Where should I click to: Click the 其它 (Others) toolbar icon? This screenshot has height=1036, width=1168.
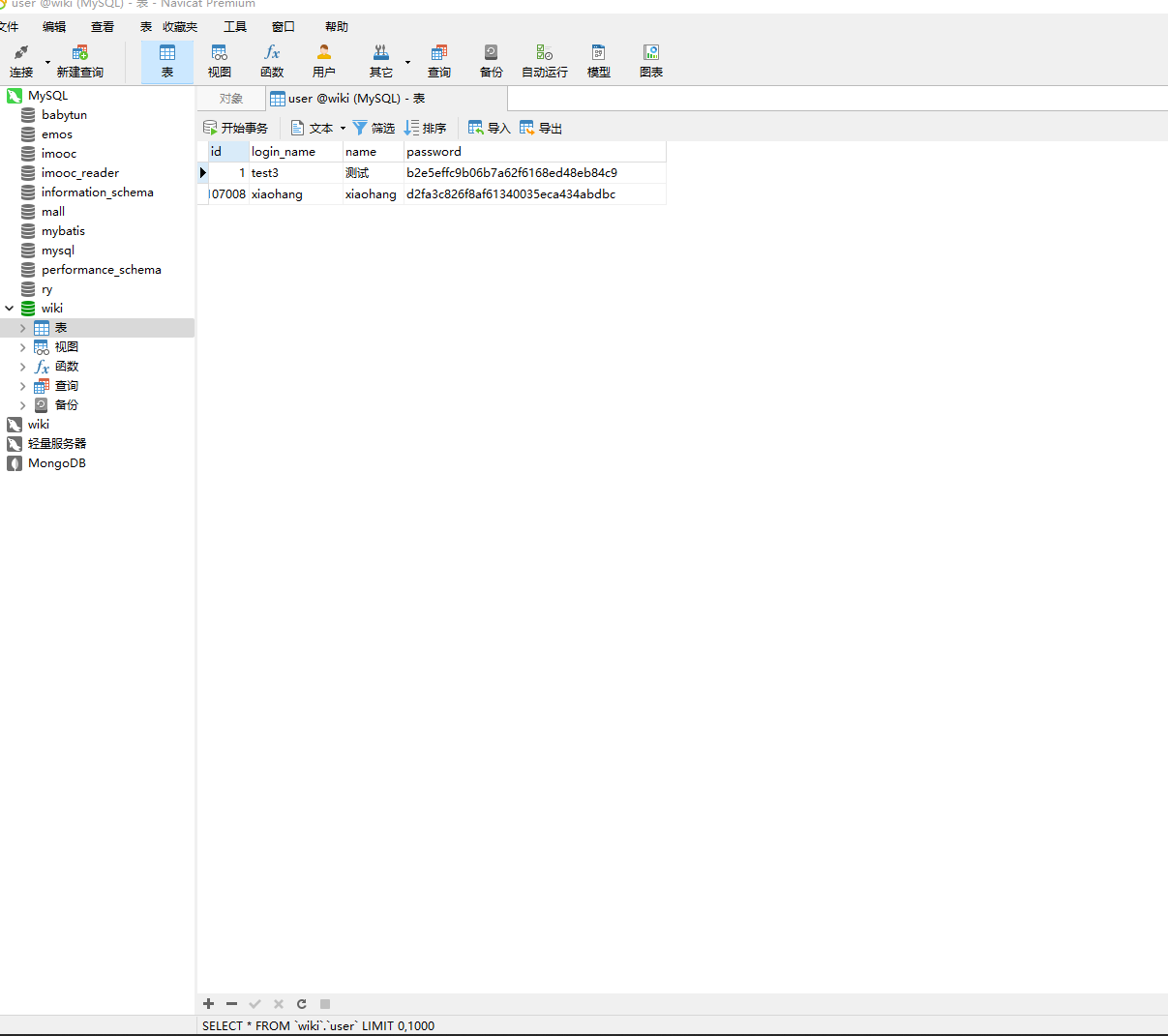[x=381, y=61]
